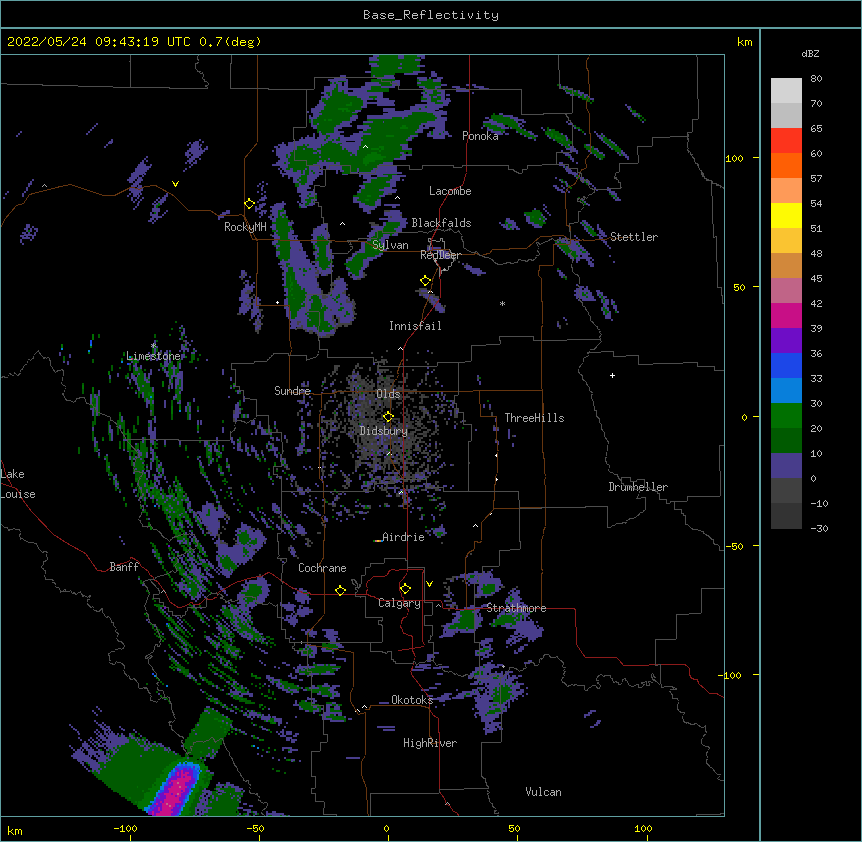Click the yellow diamond marker in Calgary
Viewport: 862px width, 842px height.
coord(405,589)
